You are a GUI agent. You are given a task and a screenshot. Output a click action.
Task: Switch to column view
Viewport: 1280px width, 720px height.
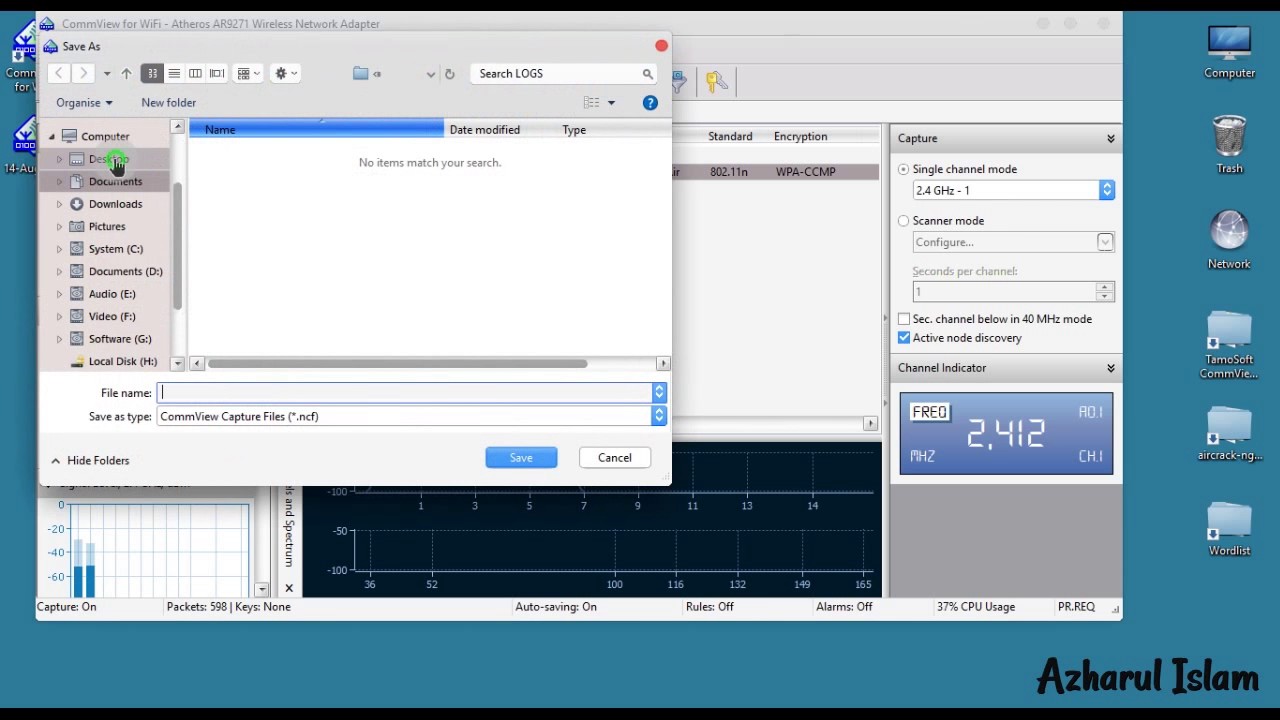[195, 73]
